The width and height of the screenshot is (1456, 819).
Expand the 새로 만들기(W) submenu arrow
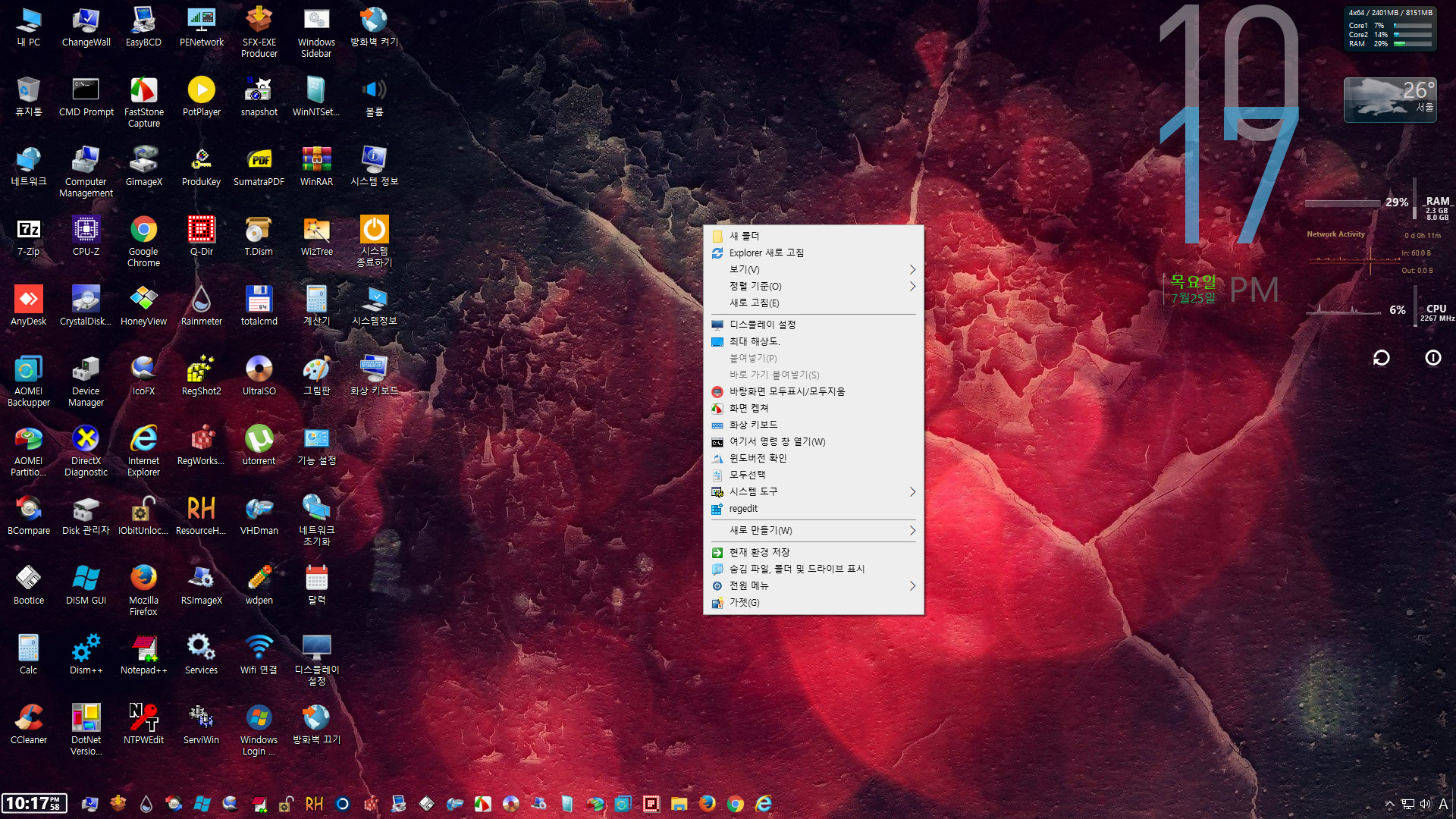pos(912,531)
